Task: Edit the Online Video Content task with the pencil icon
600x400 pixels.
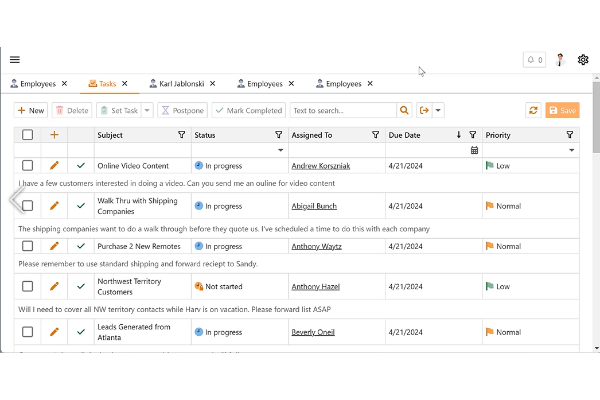Action: (54, 165)
